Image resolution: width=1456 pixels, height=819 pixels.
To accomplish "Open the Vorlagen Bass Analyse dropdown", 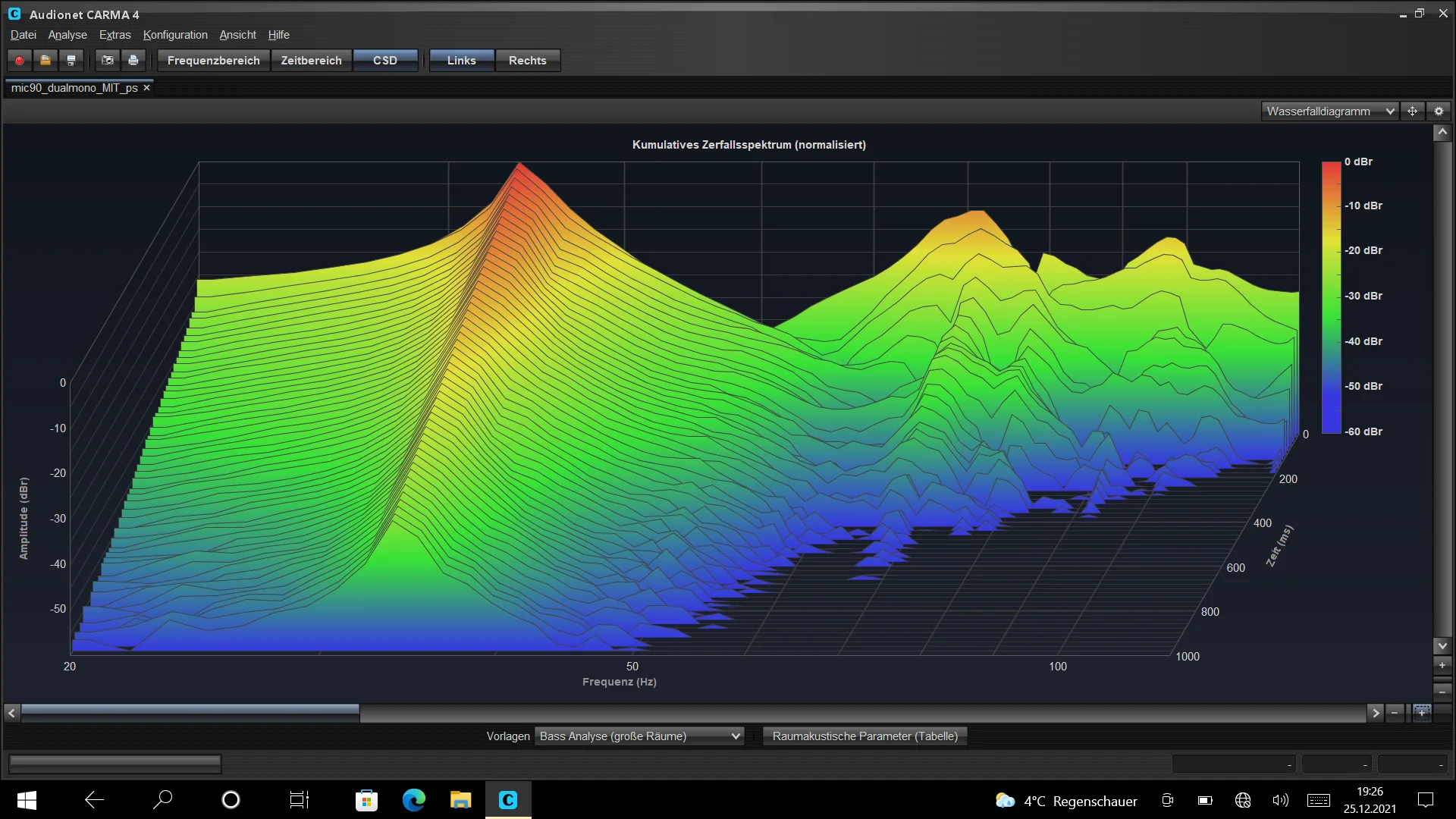I will 639,736.
